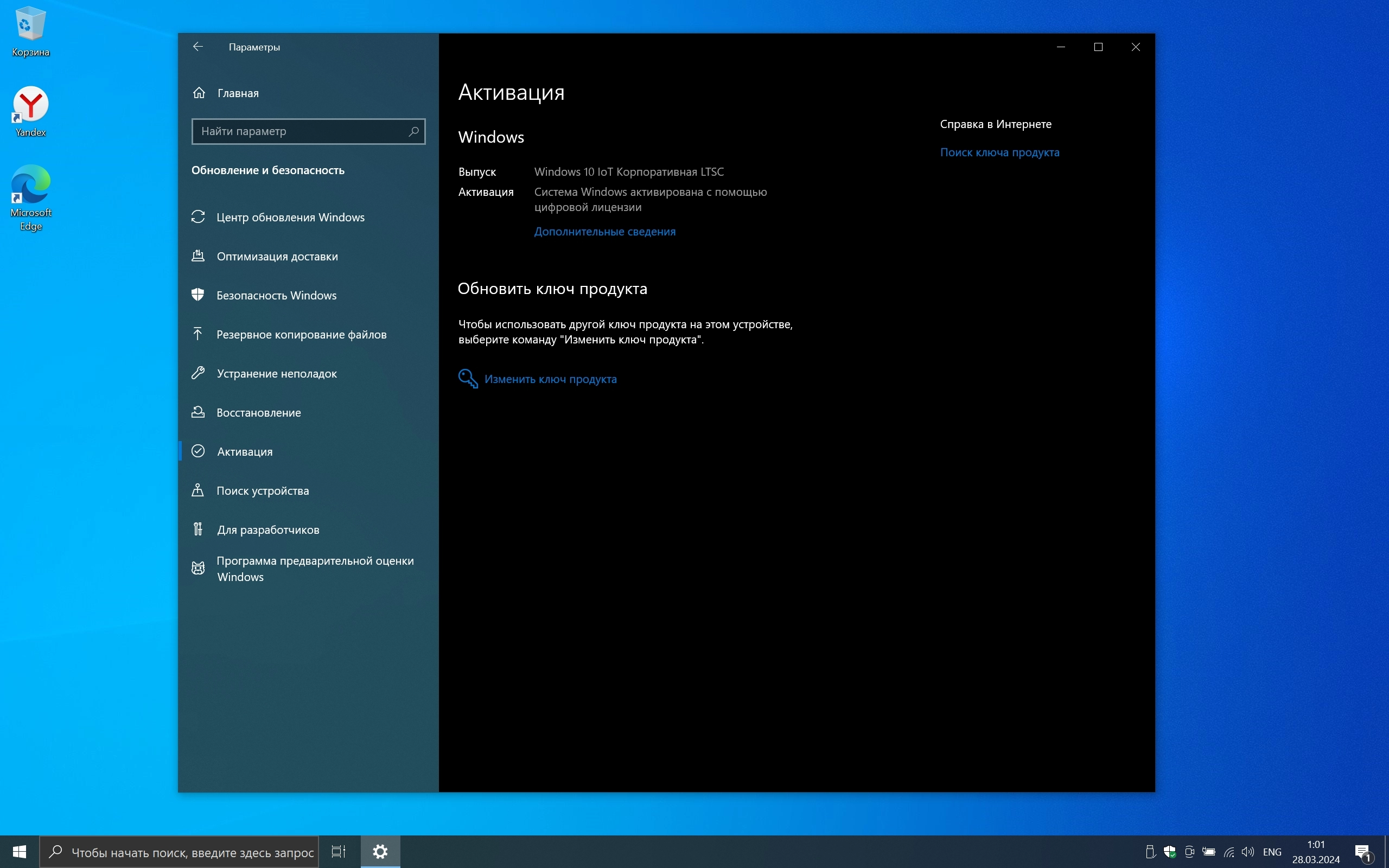Viewport: 1389px width, 868px height.
Task: Open Поиск ключа продукта help link
Action: point(999,152)
